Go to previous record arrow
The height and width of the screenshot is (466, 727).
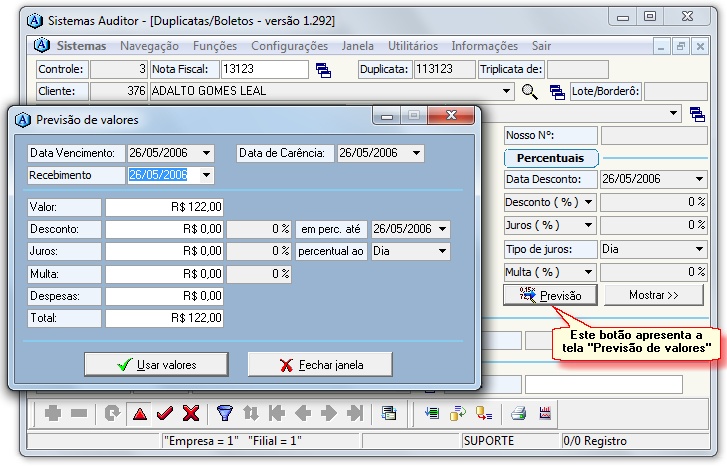pyautogui.click(x=303, y=413)
